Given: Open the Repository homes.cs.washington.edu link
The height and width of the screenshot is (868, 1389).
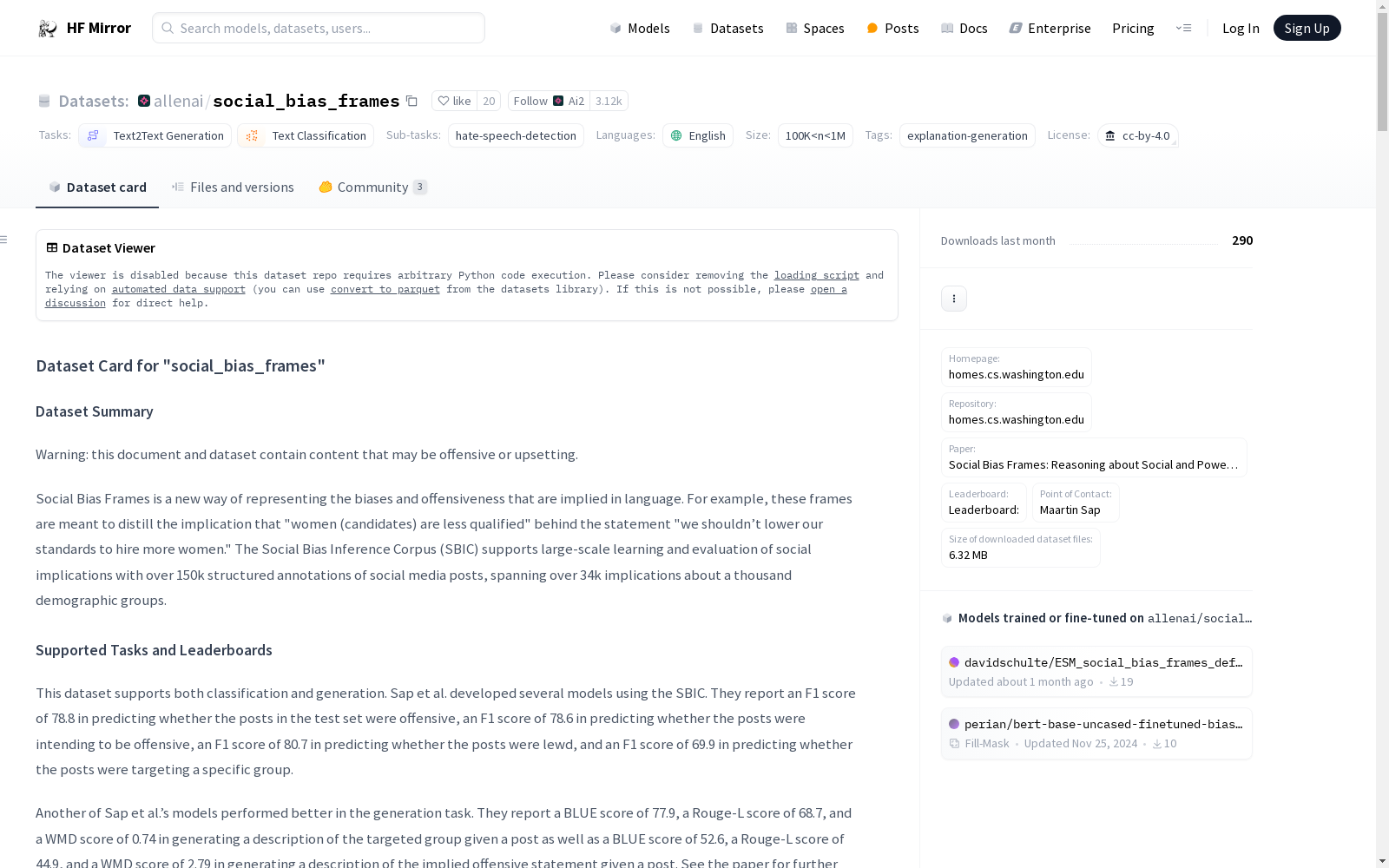Looking at the screenshot, I should click(1017, 412).
